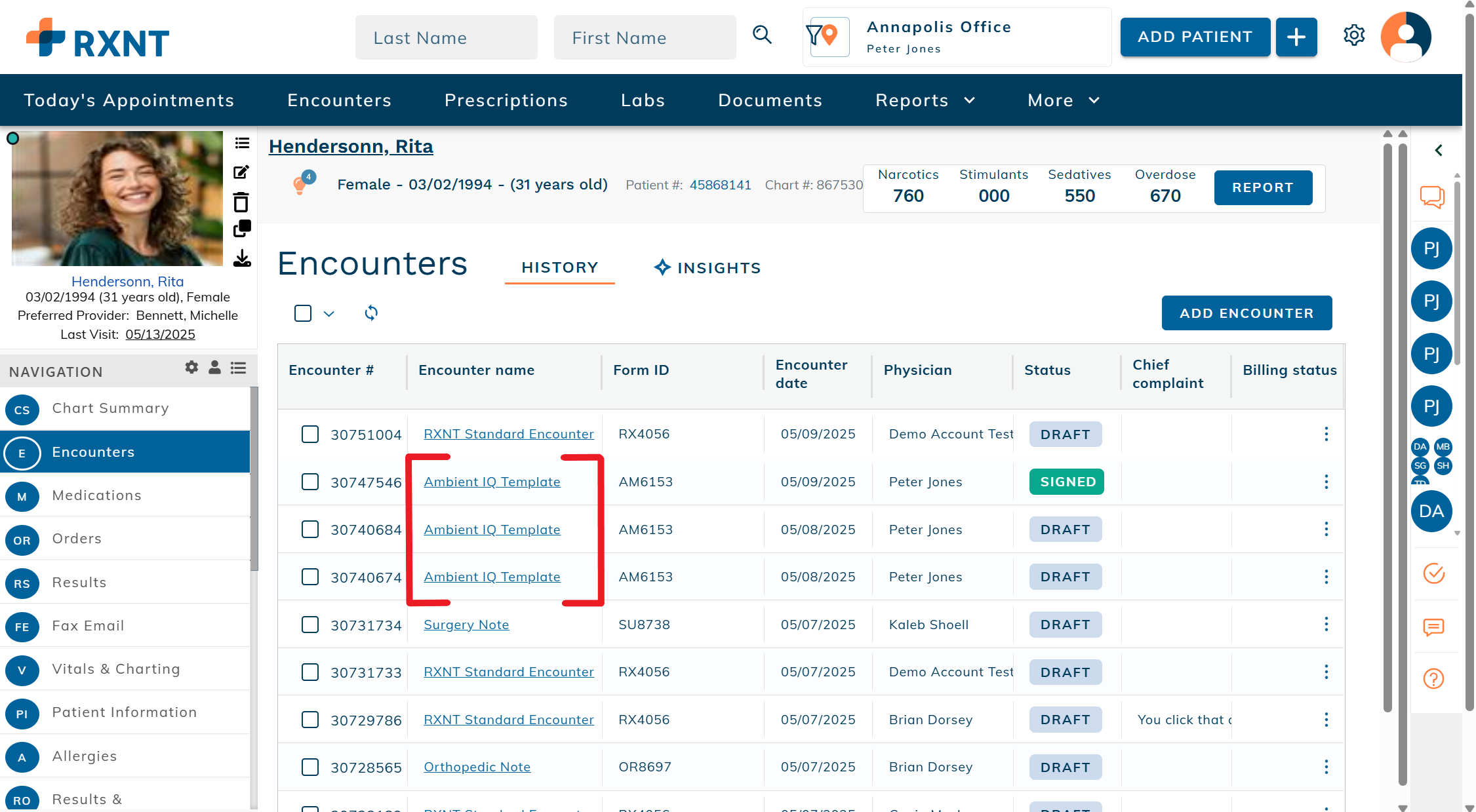Open the settings gear in header

1354,35
